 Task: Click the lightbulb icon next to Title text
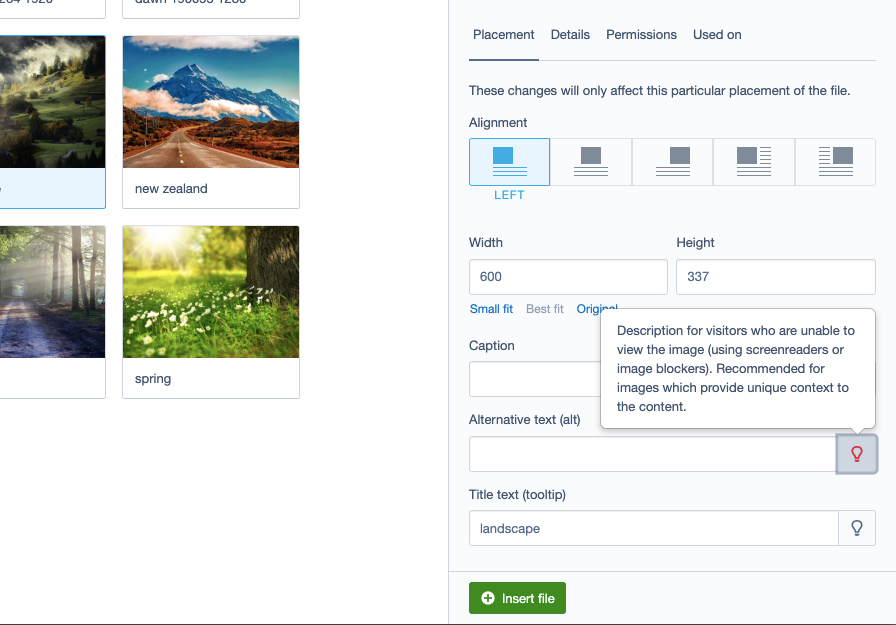coord(856,528)
